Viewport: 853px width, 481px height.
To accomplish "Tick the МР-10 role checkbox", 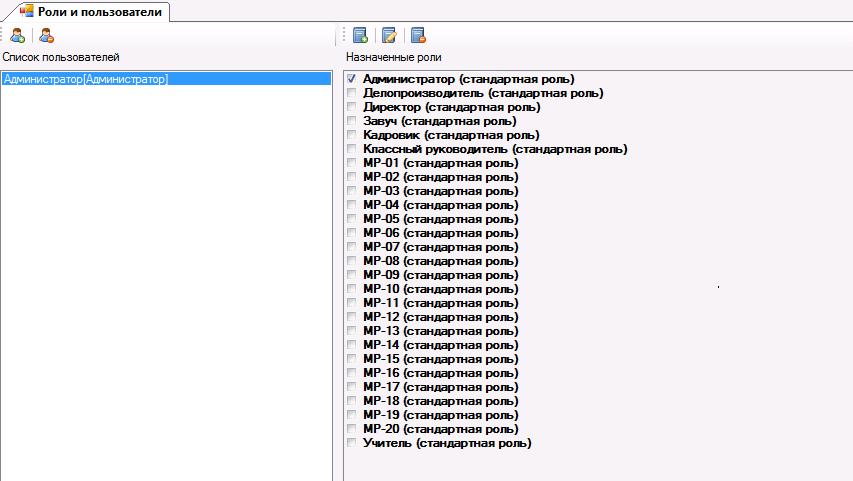I will (x=351, y=289).
